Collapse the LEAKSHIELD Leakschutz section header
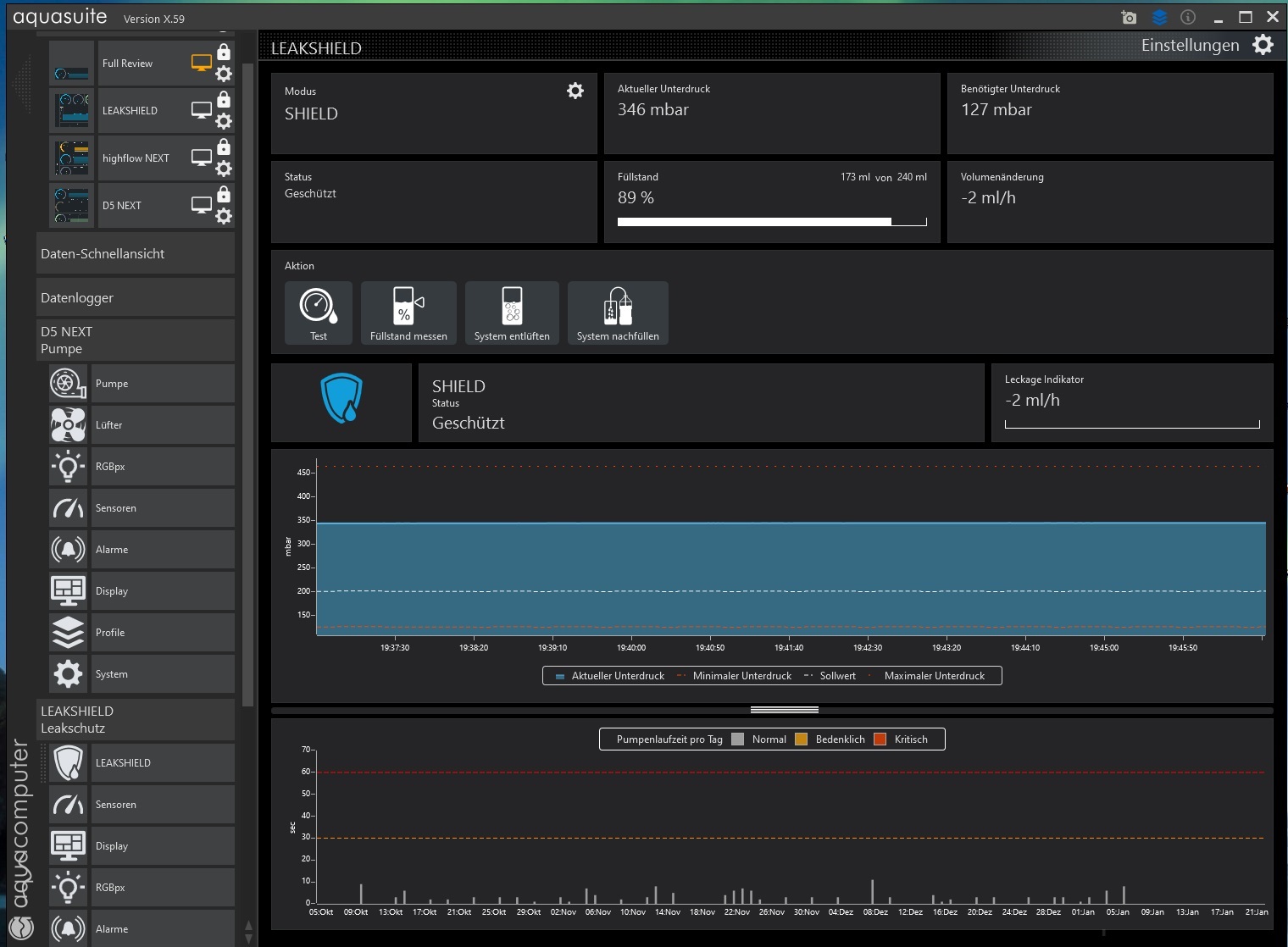Screen dimensions: 1288x947 click(136, 719)
